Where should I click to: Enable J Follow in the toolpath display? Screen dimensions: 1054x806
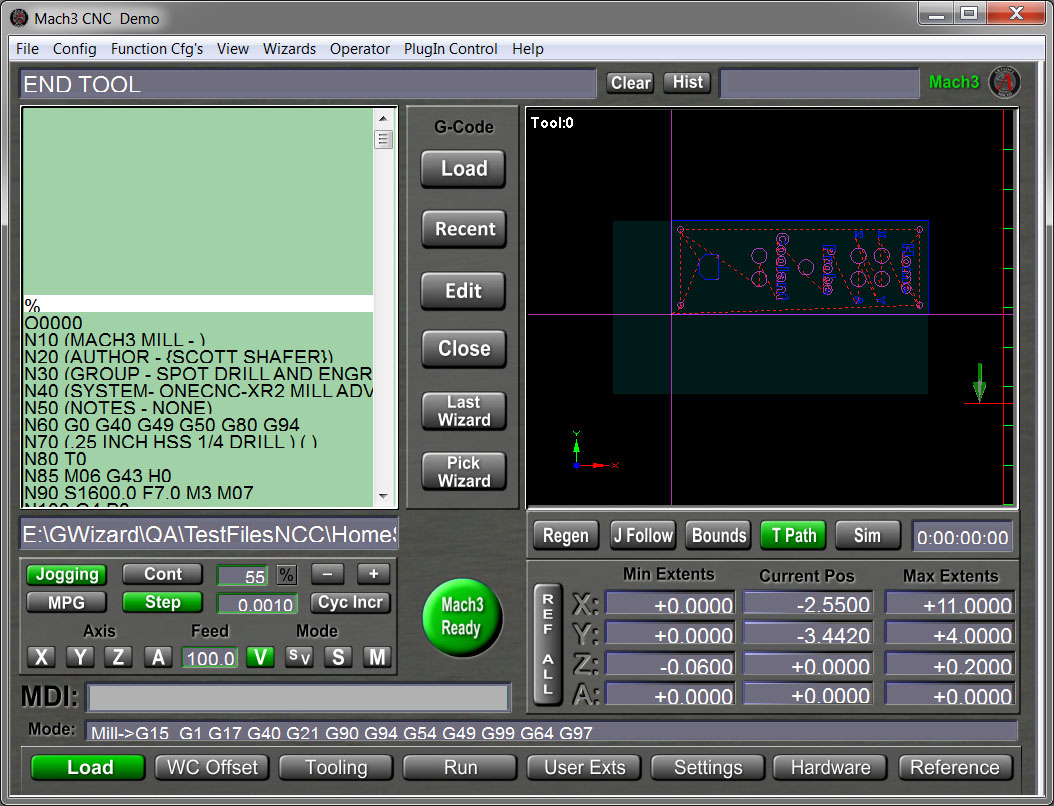pos(642,536)
